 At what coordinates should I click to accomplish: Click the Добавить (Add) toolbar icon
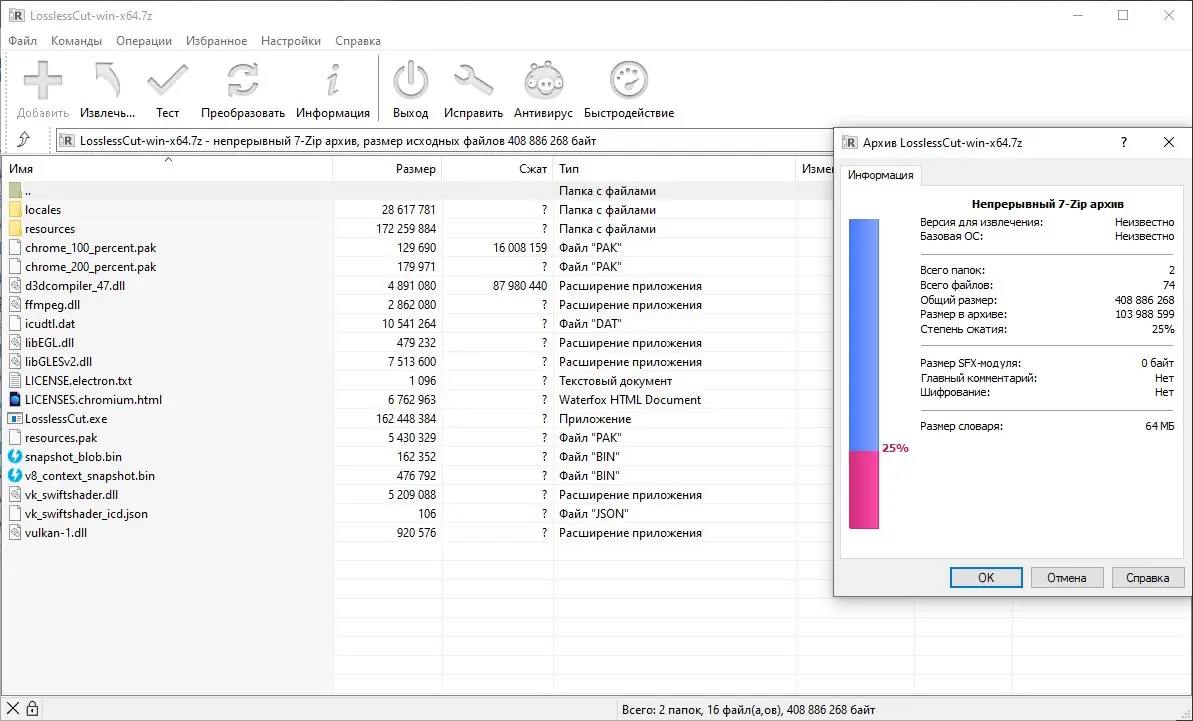click(x=43, y=81)
